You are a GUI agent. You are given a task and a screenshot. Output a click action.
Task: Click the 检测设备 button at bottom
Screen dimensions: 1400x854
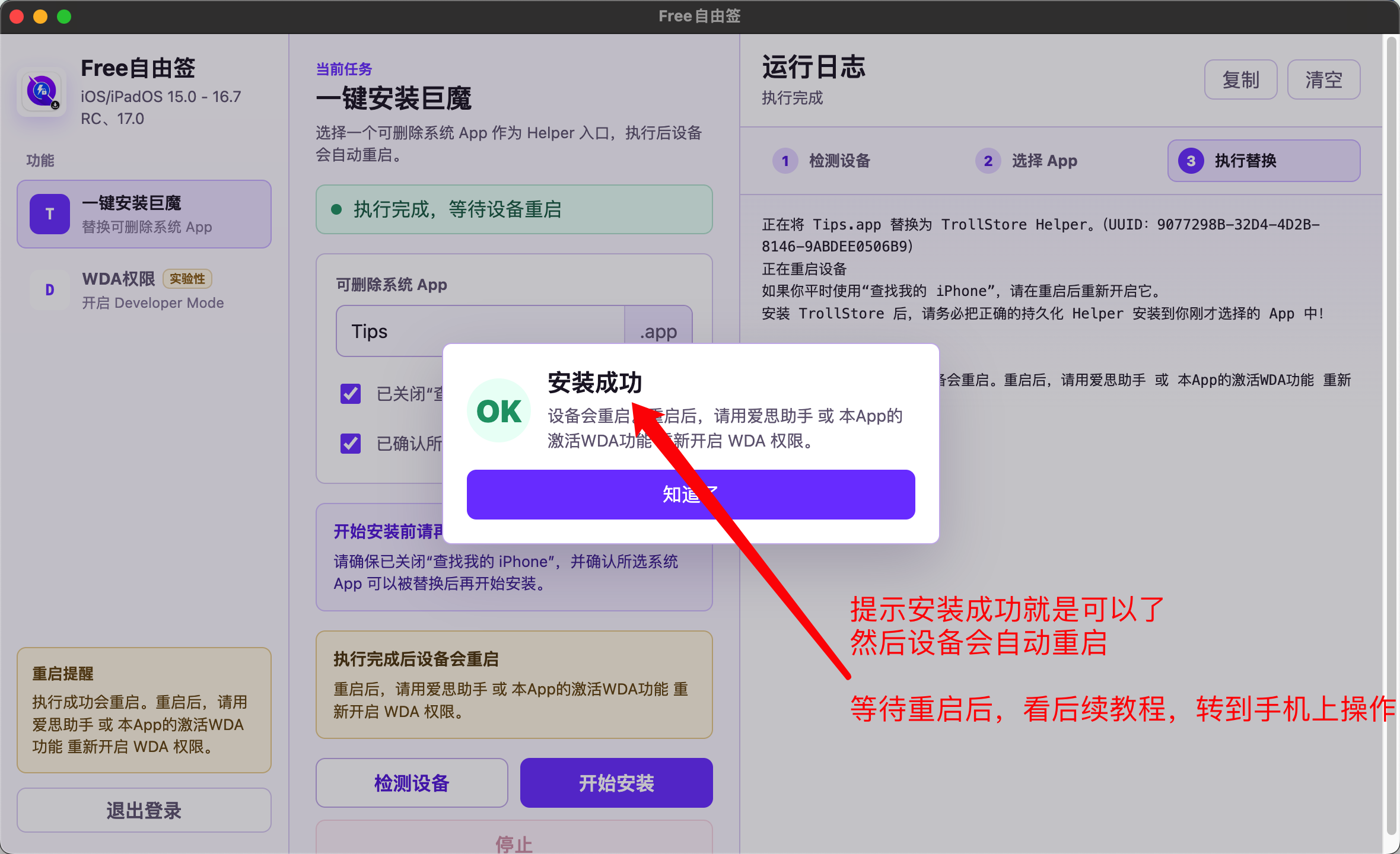[x=412, y=783]
